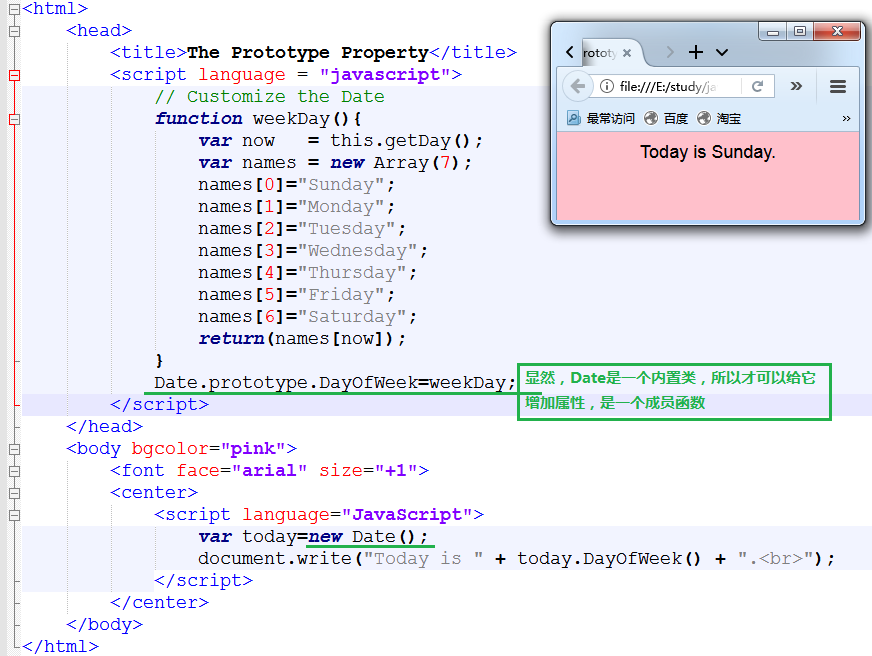Click the 最常访问 bookmarks icon
The height and width of the screenshot is (656, 872).
coord(572,116)
